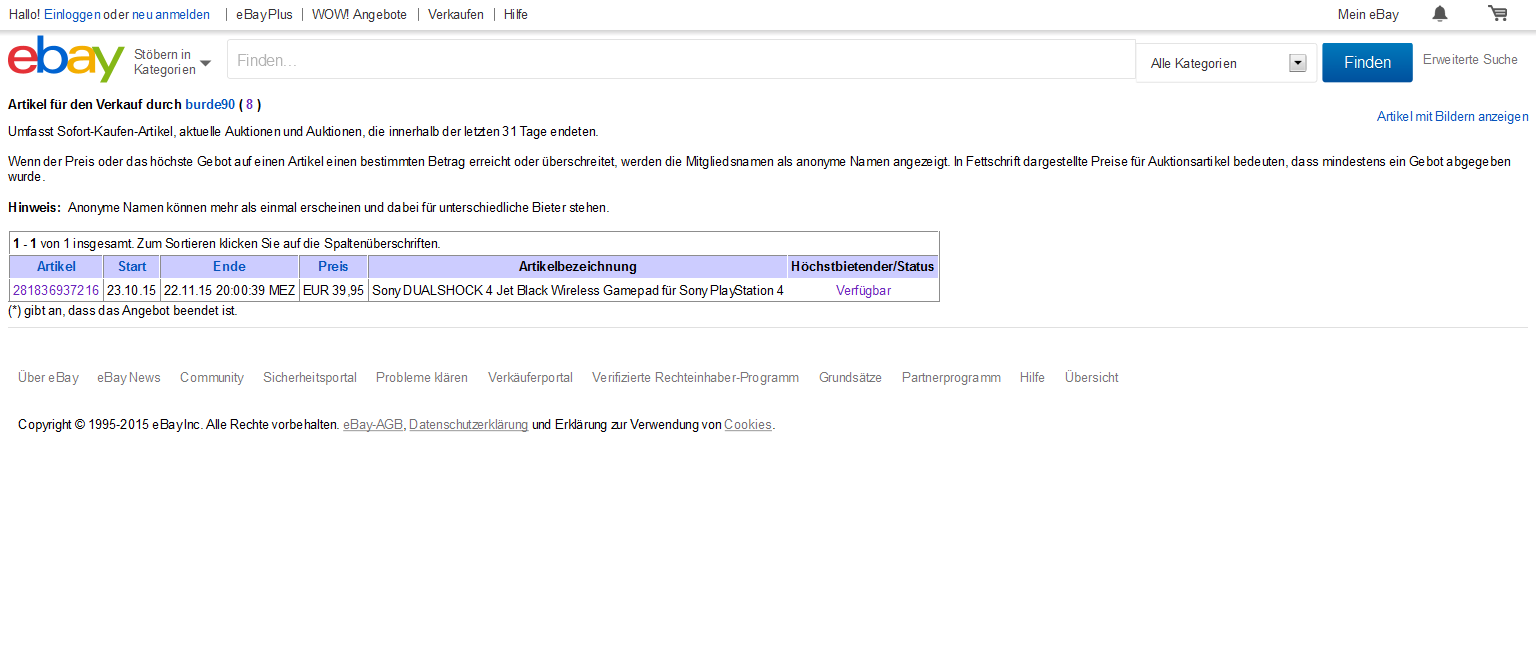Image resolution: width=1536 pixels, height=671 pixels.
Task: Open the Alle Kategorien dropdown
Action: point(1227,63)
